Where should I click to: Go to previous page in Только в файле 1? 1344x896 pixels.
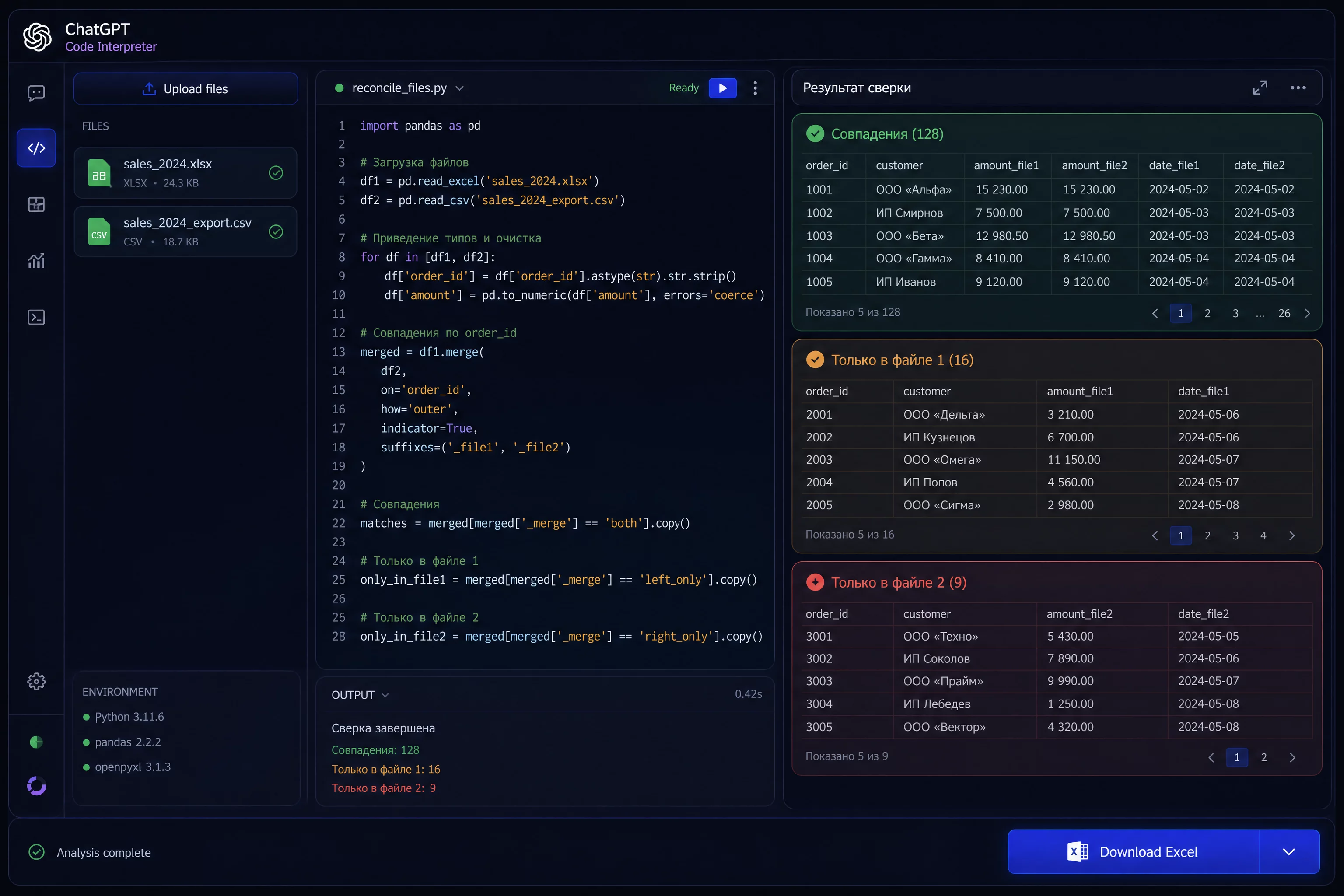point(1155,535)
